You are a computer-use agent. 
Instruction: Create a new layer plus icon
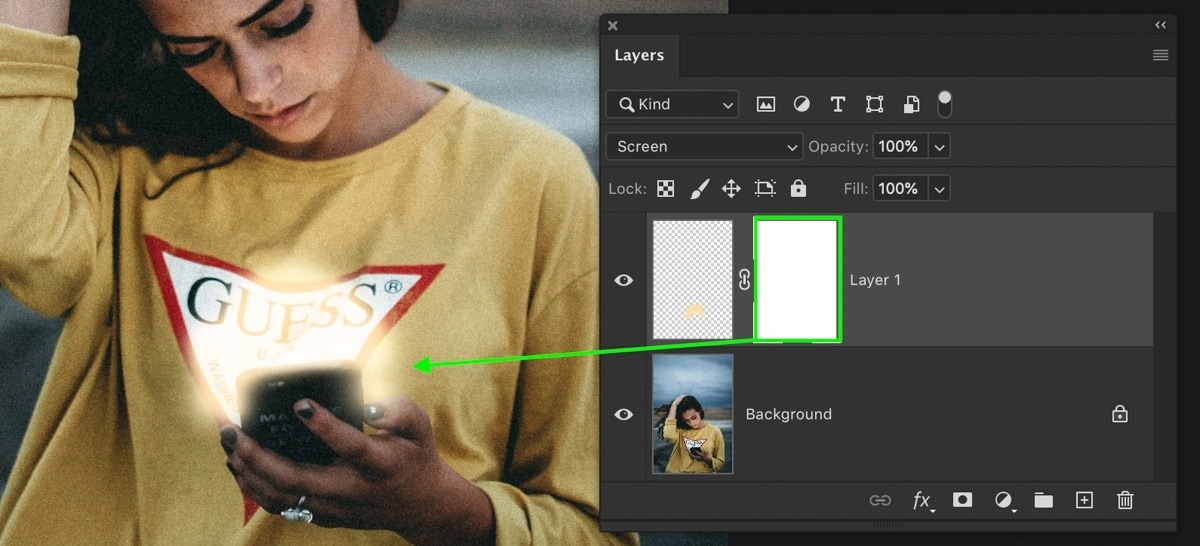point(1084,500)
